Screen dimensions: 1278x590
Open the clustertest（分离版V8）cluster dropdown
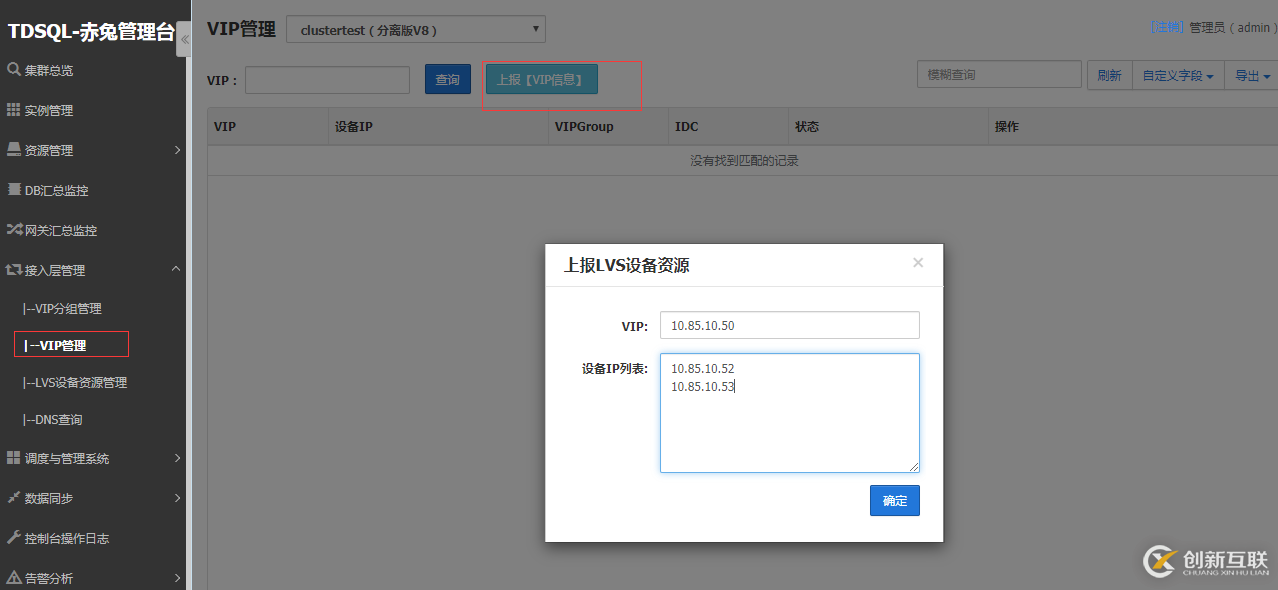click(415, 29)
